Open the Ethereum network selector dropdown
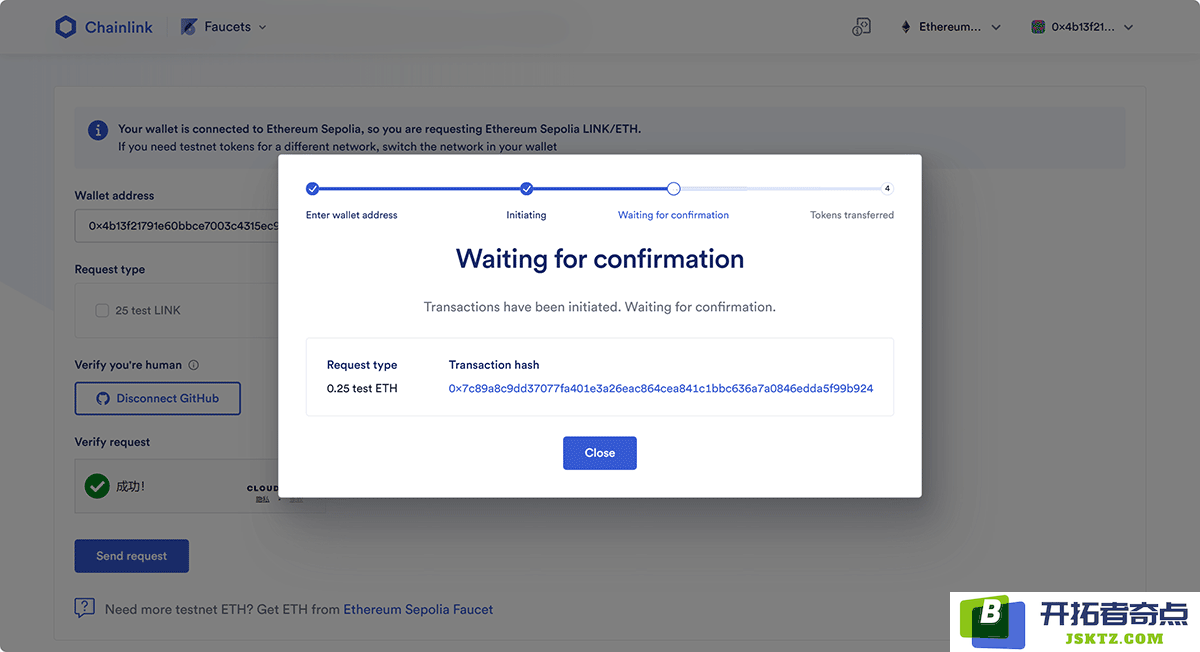1200x652 pixels. [x=952, y=27]
